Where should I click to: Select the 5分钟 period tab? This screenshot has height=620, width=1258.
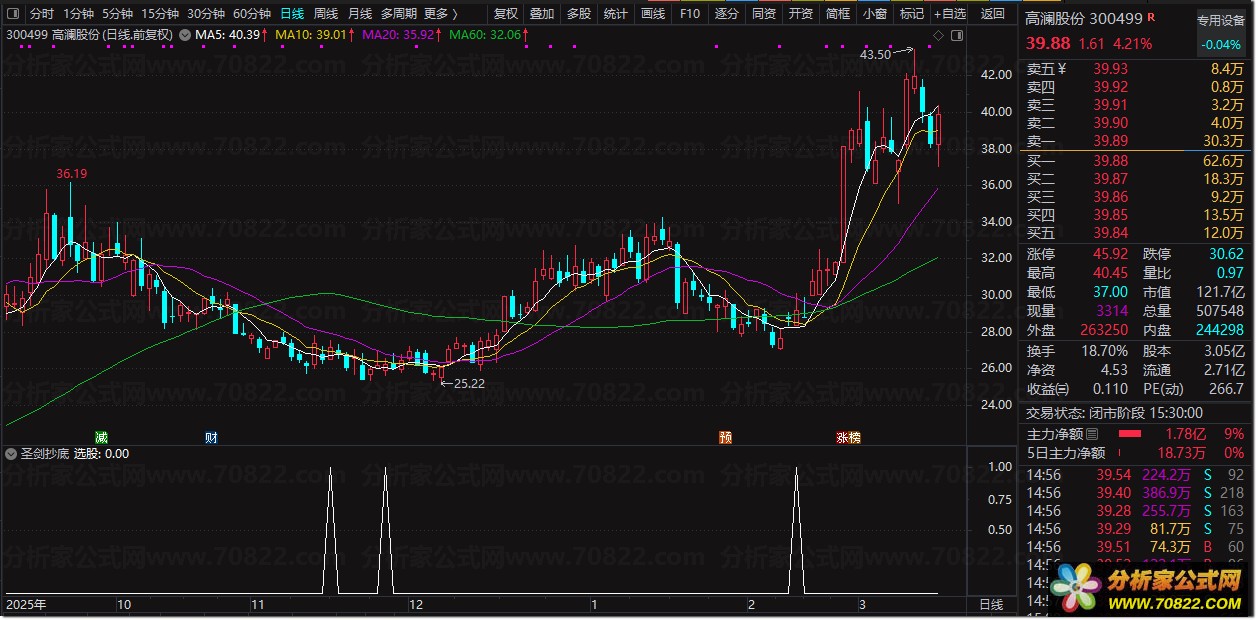[117, 14]
